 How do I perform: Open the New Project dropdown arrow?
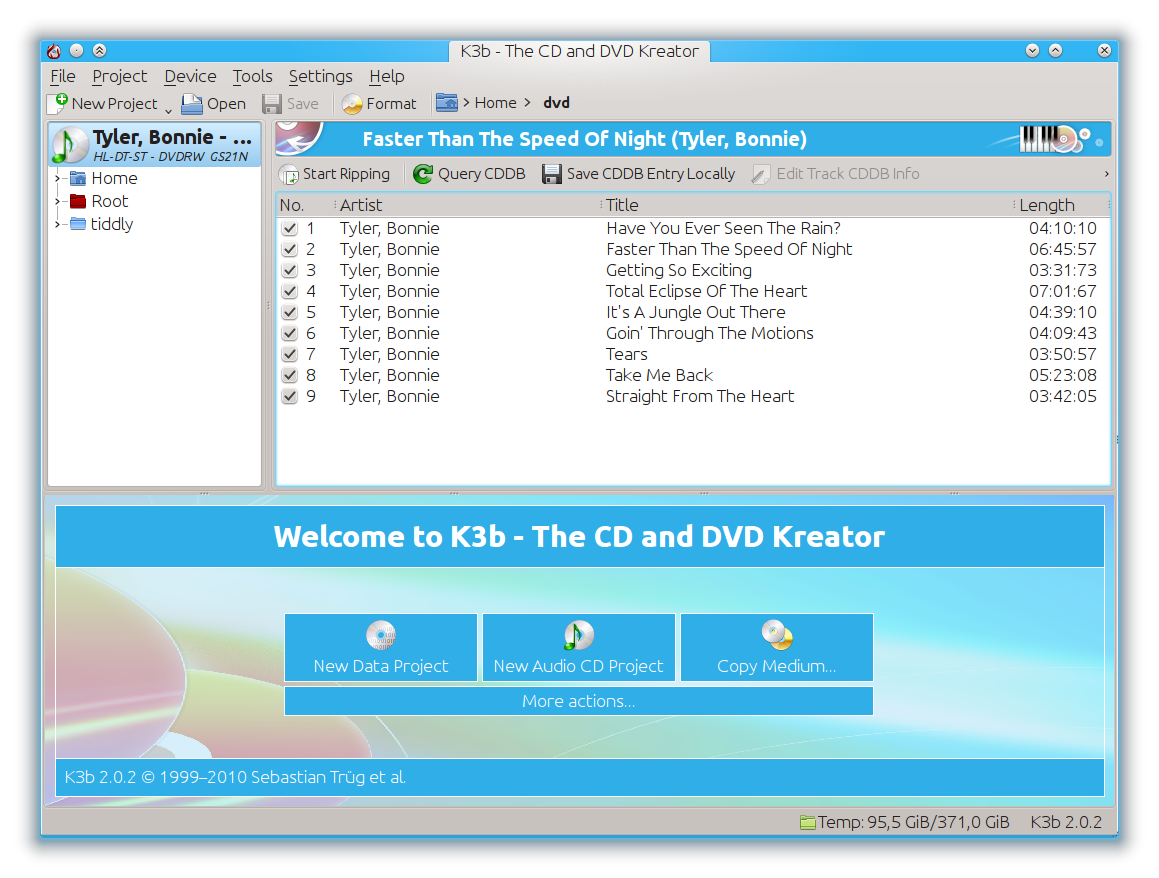(168, 110)
